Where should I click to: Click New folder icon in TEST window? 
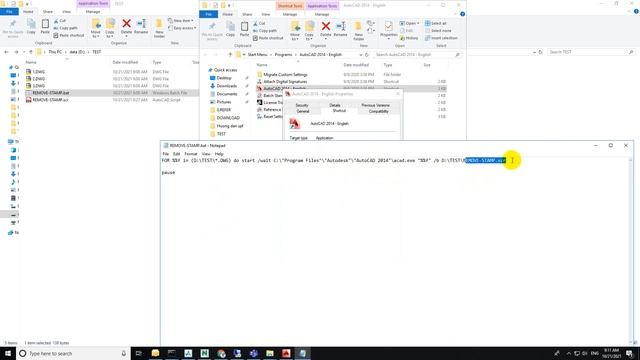click(x=159, y=28)
